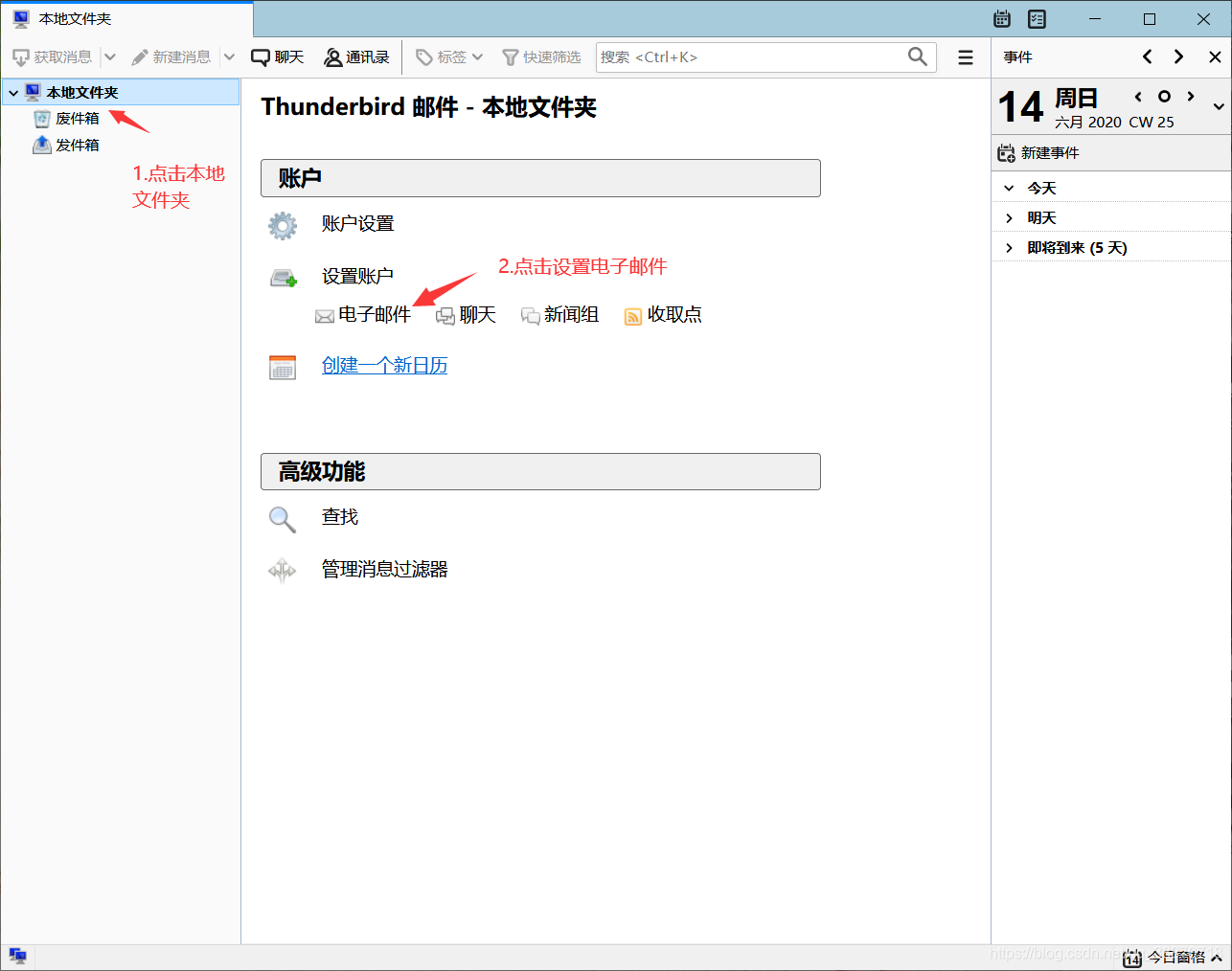Select the 发件箱 outbox folder
The width and height of the screenshot is (1232, 971).
(78, 146)
